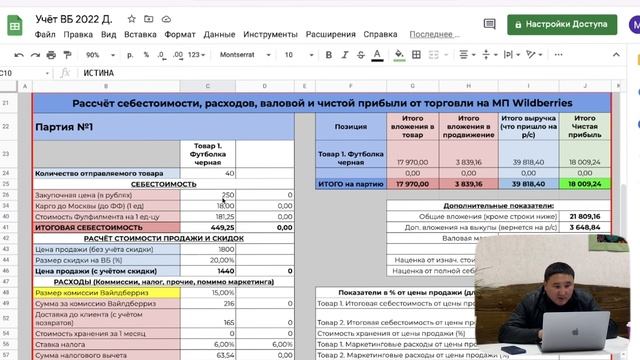Screen dimensions: 640x360
Task: Format as percent
Action: (x=146, y=55)
